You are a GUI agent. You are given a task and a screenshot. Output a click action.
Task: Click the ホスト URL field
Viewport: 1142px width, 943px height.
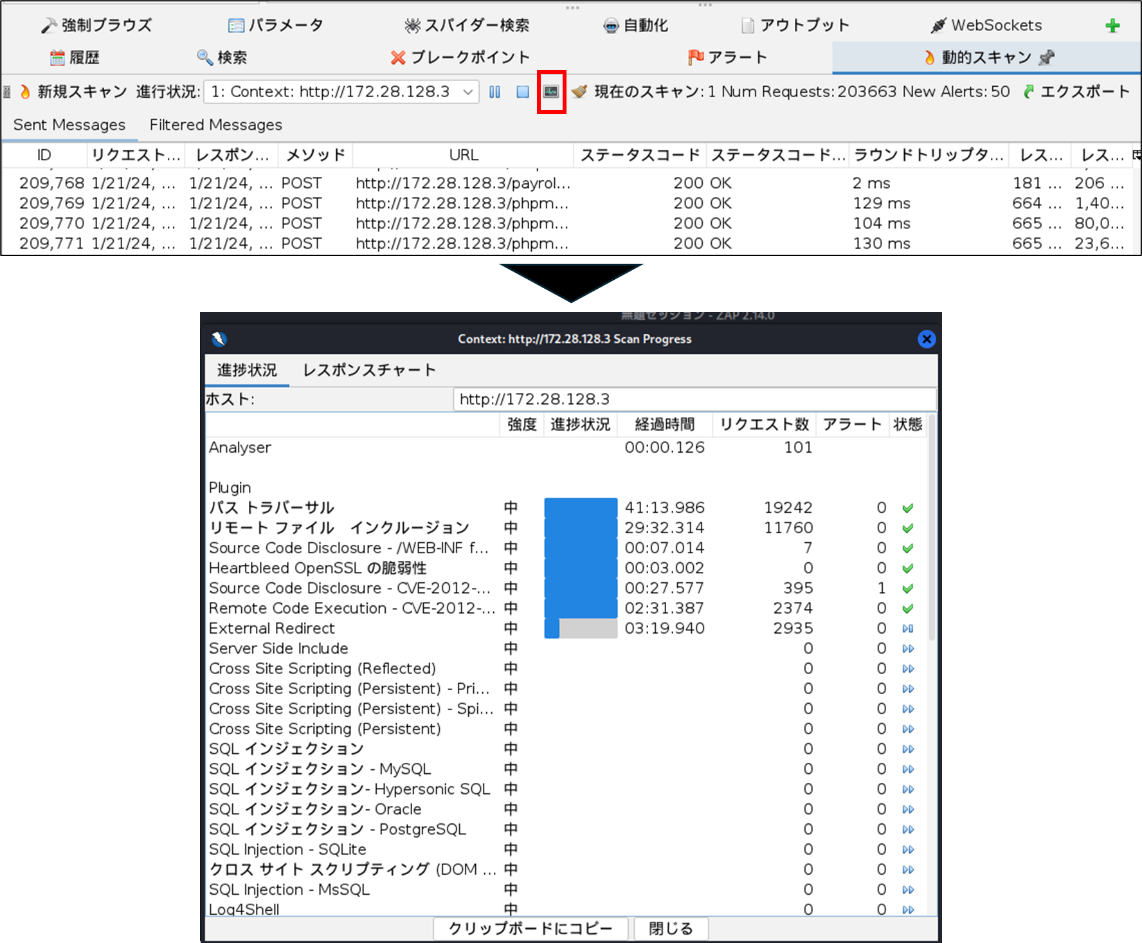[x=694, y=399]
